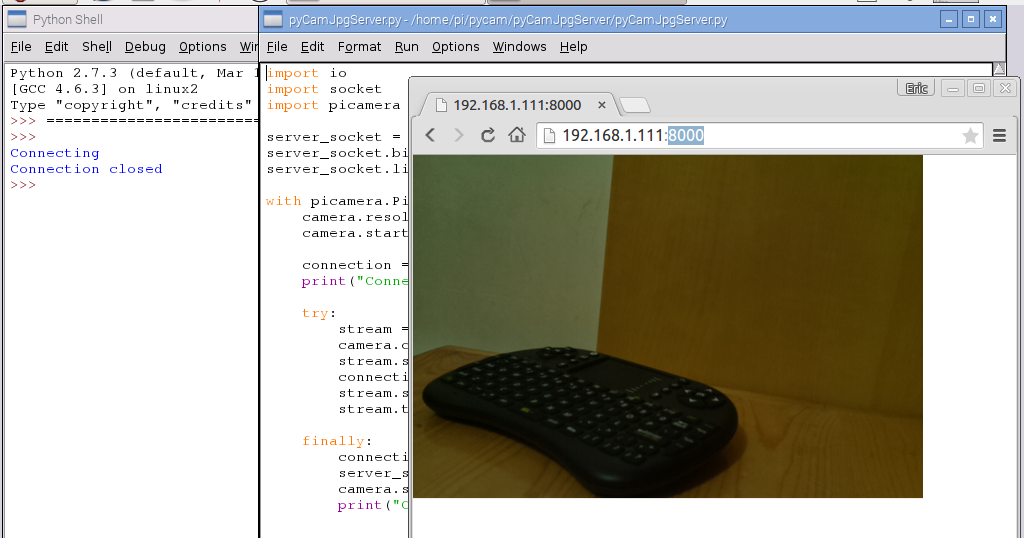
Task: Click the Eric profile button
Action: 917,88
